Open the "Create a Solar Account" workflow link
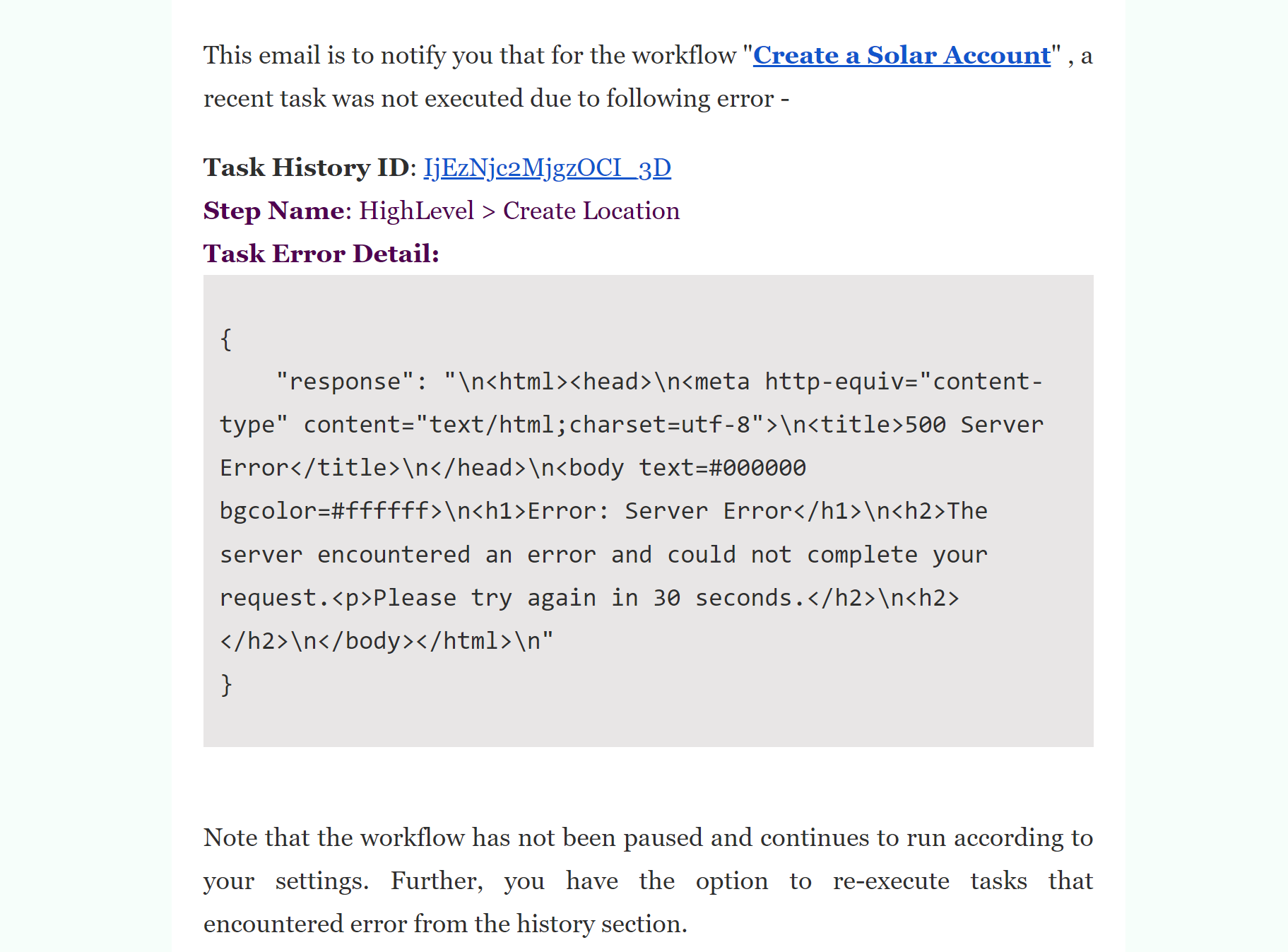Screen dimensions: 1288x952 (902, 55)
